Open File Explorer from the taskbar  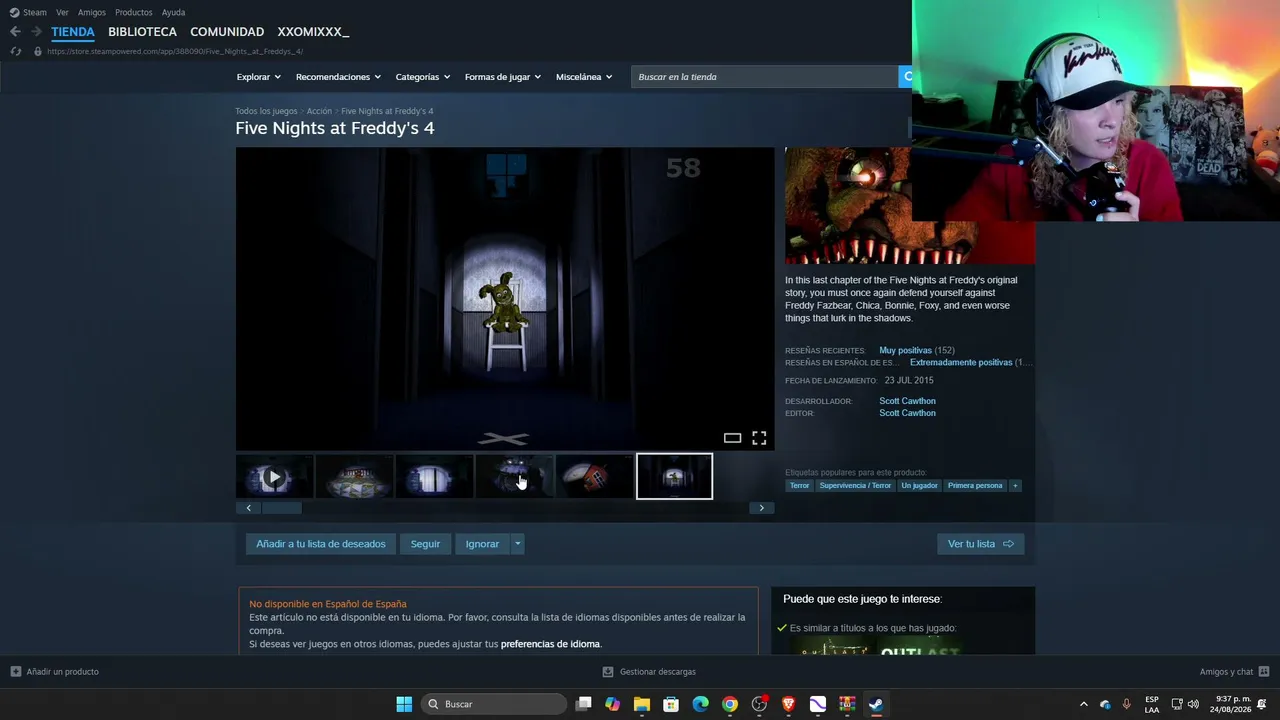(642, 704)
